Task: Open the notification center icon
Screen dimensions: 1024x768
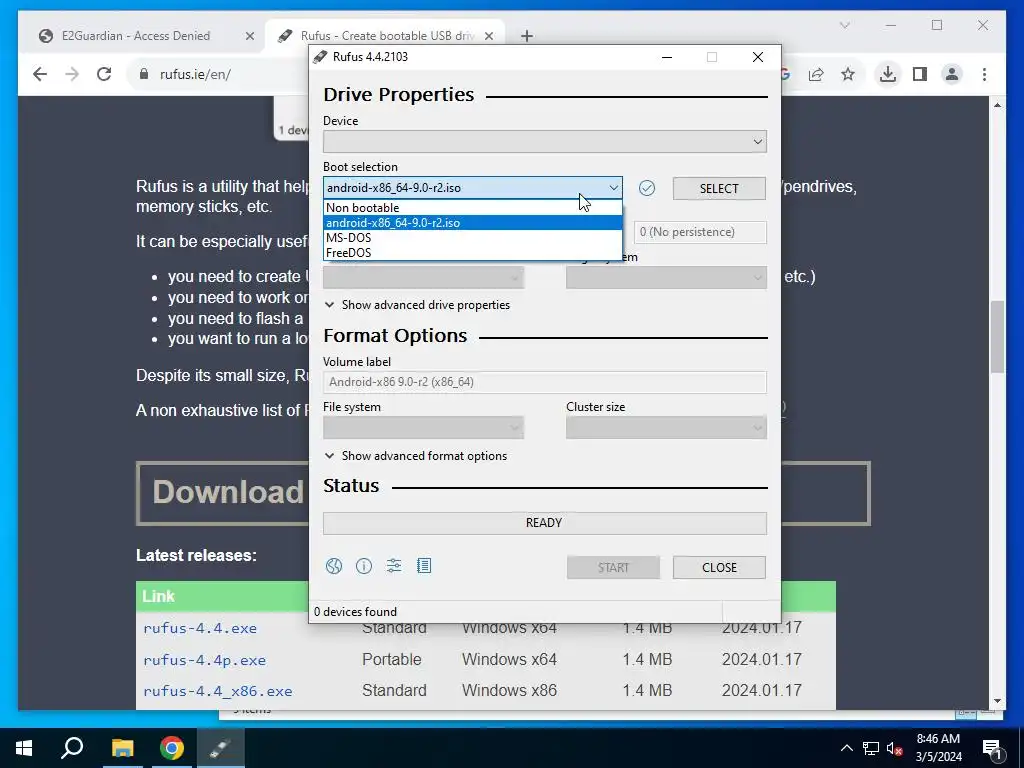Action: coord(992,748)
